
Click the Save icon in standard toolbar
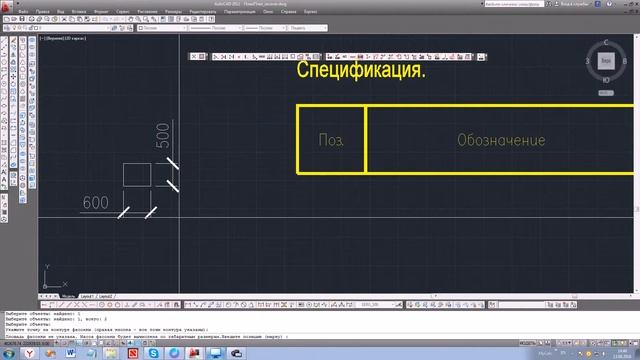pyautogui.click(x=22, y=19)
